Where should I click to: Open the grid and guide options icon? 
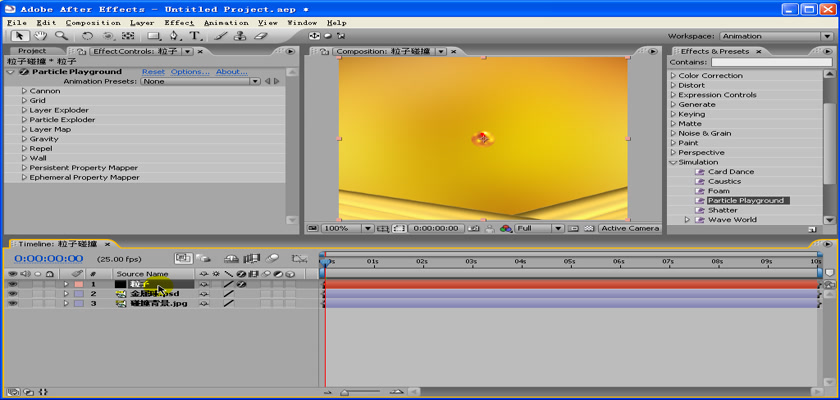click(x=382, y=229)
